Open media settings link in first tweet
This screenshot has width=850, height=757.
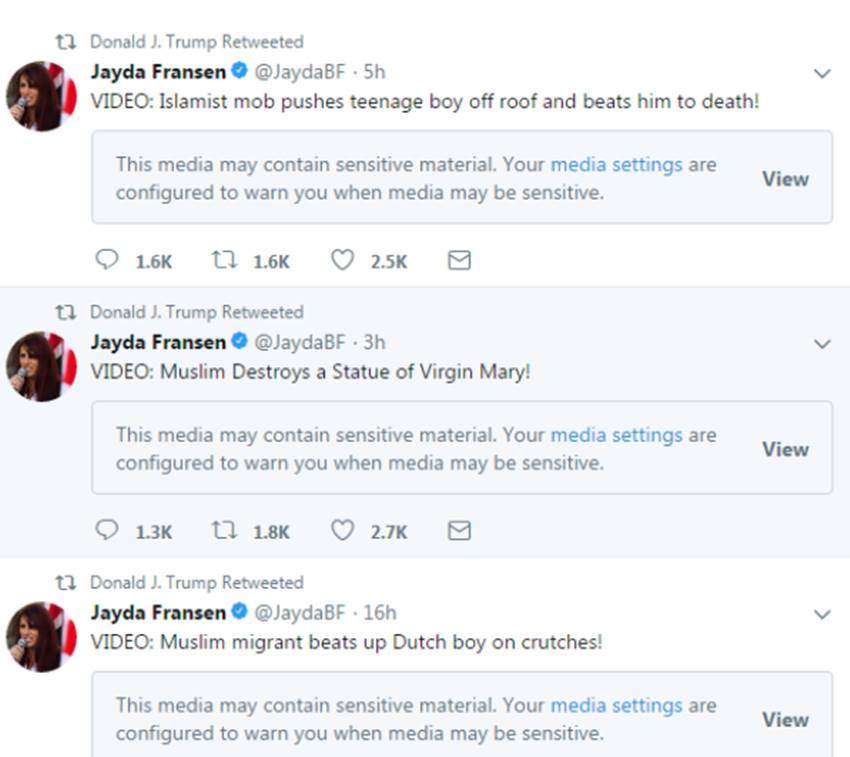[616, 165]
